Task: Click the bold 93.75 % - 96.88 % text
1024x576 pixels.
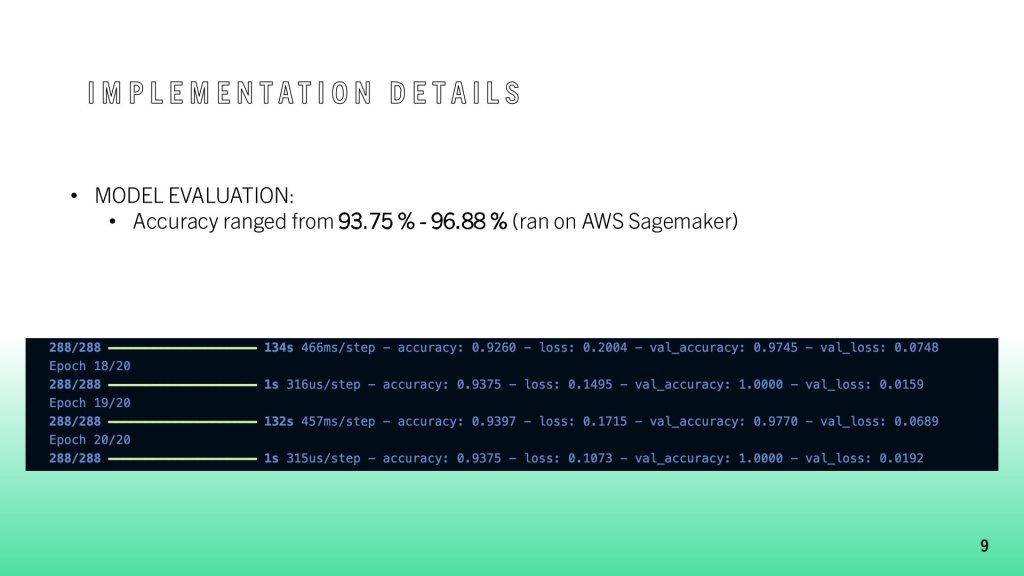Action: point(422,221)
